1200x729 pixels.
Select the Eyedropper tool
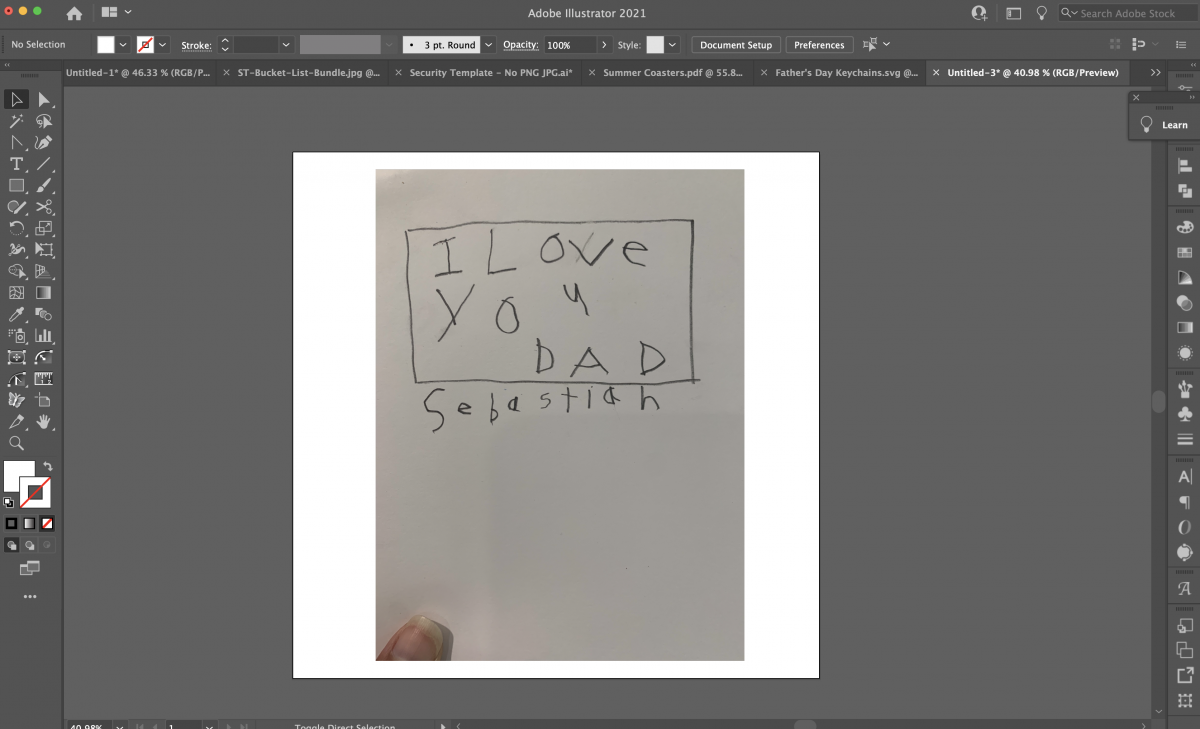click(x=16, y=315)
